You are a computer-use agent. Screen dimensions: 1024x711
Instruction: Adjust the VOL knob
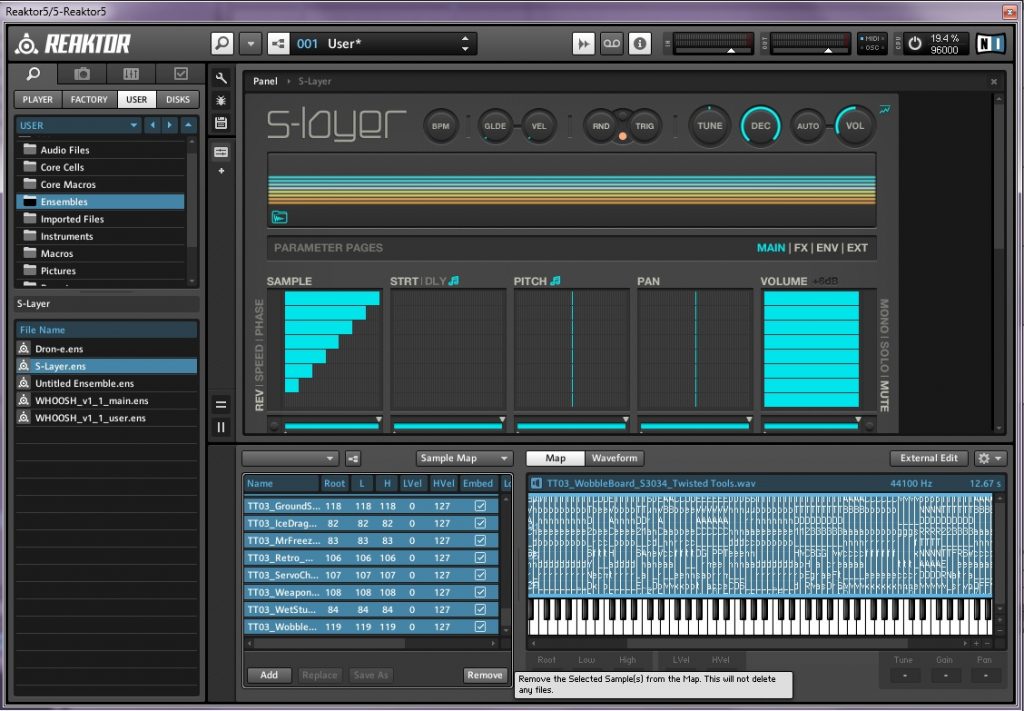(x=854, y=126)
